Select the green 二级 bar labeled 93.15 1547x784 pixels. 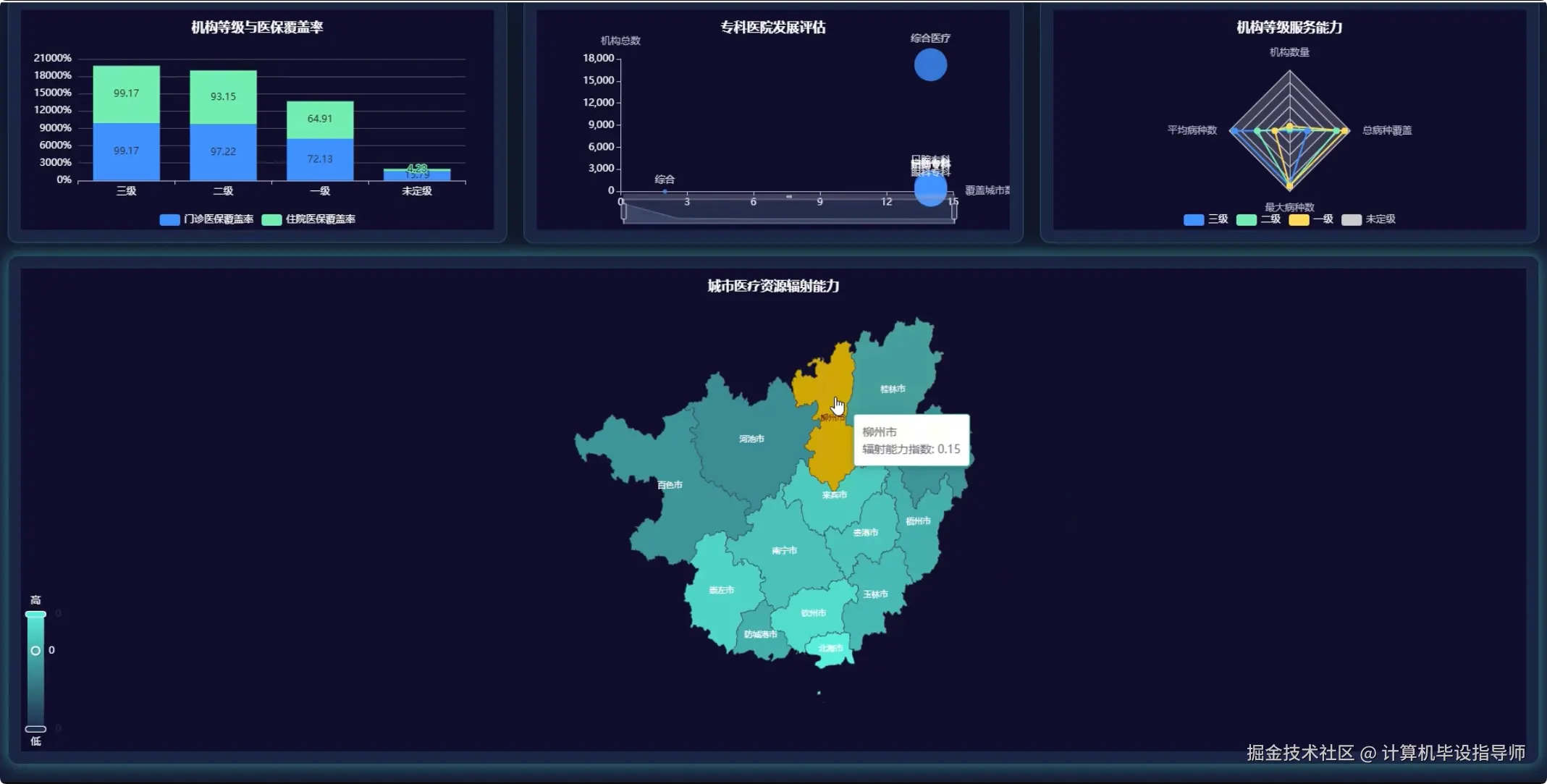(x=223, y=97)
